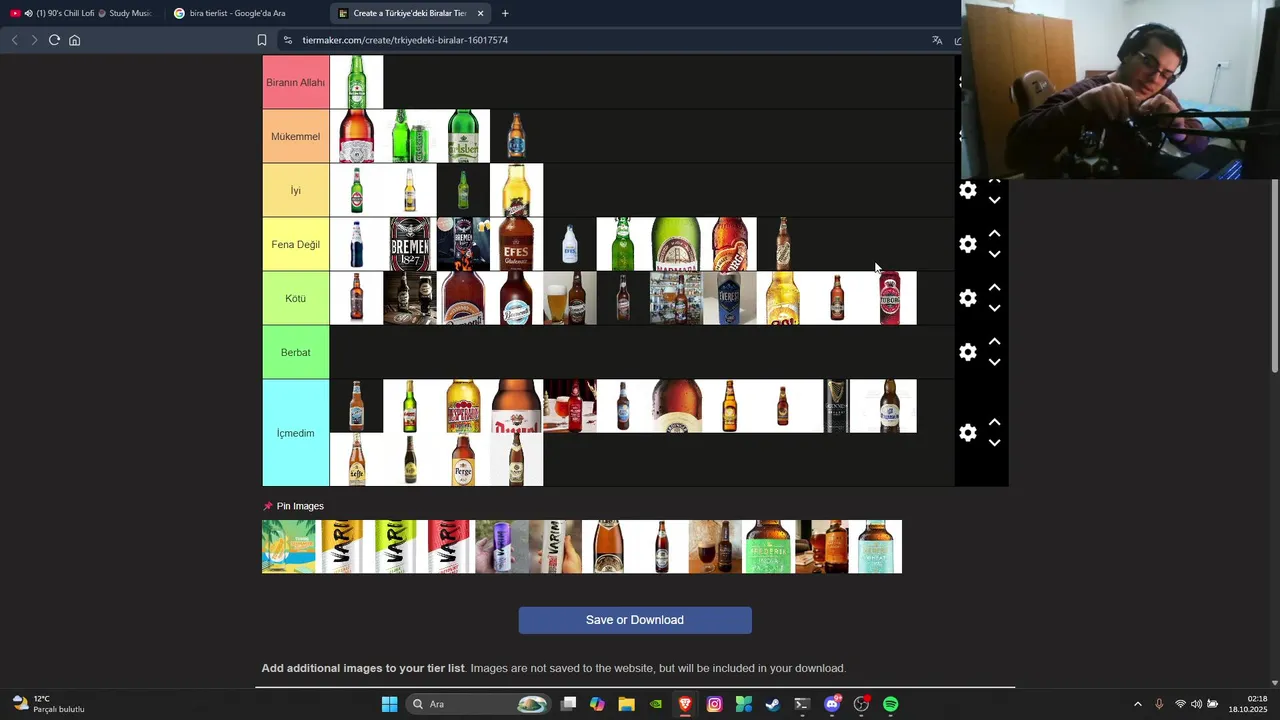Open Steam from taskbar
Screen dimensions: 1280x720
tap(773, 704)
